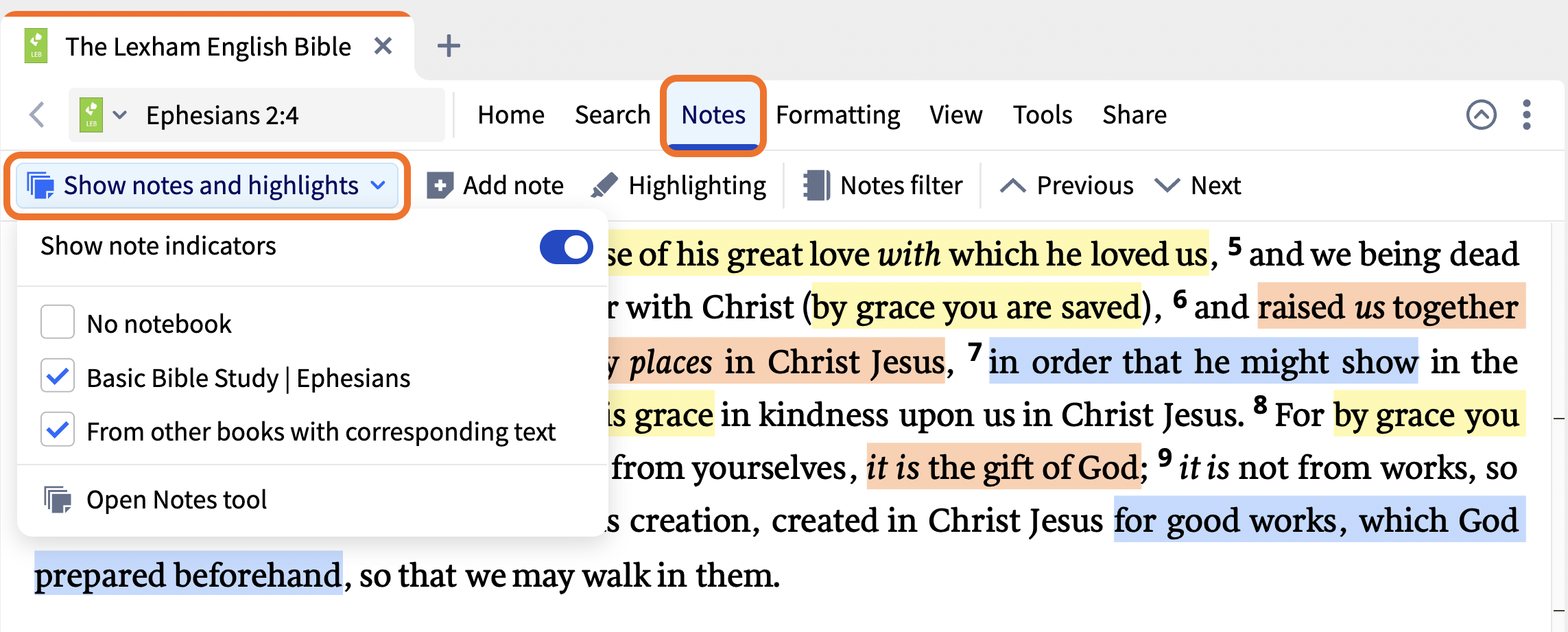Click the Add note button
This screenshot has width=1568, height=632.
point(495,185)
